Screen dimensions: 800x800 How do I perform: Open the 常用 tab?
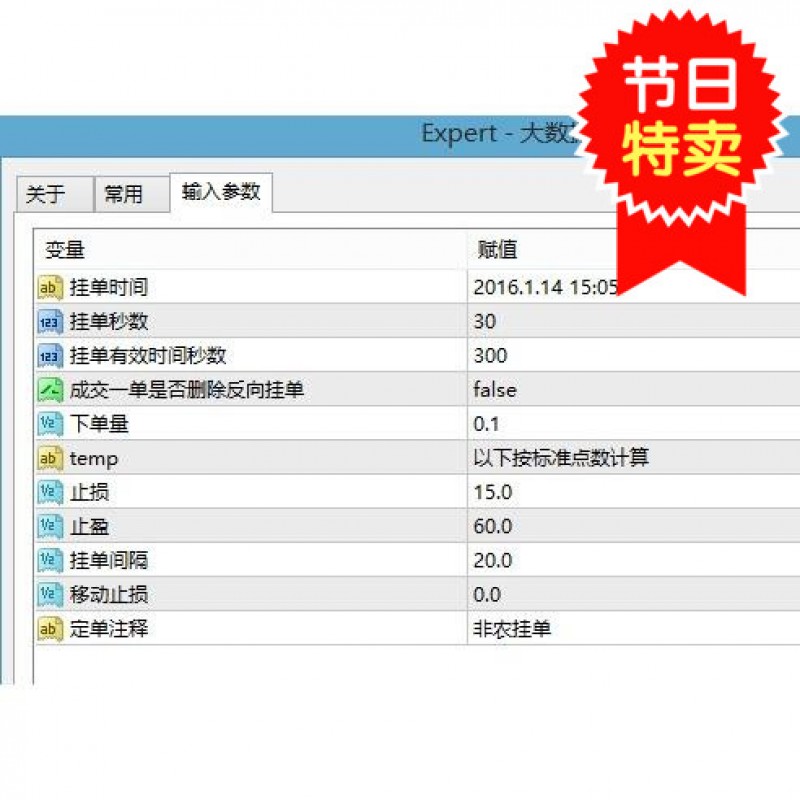click(124, 195)
